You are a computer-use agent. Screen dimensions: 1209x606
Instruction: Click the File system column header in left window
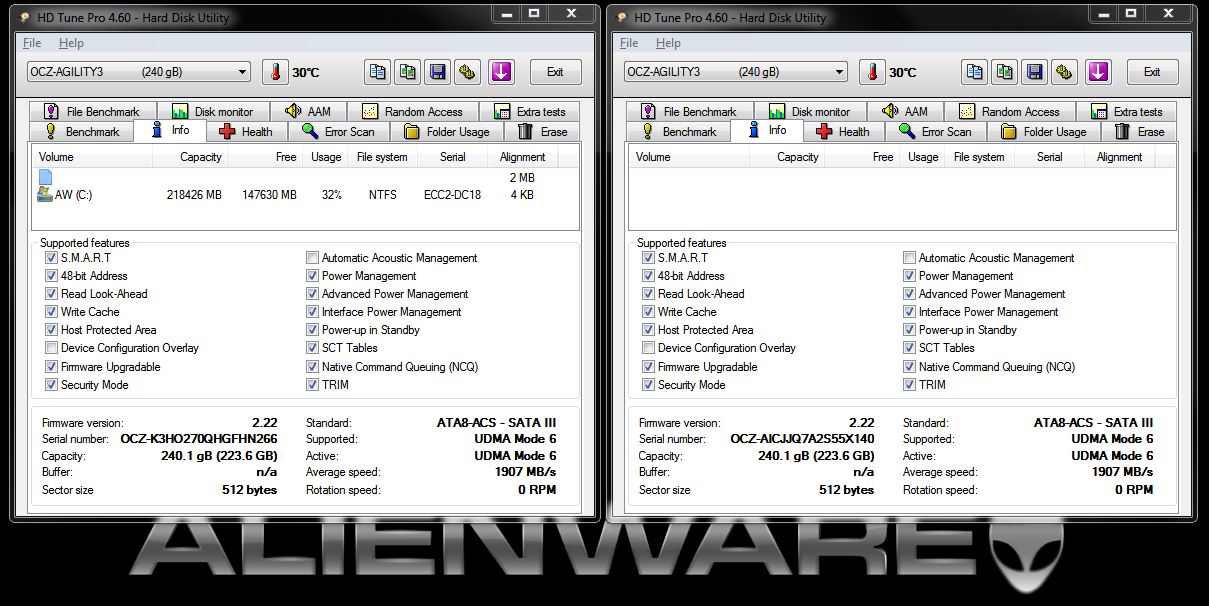[382, 157]
